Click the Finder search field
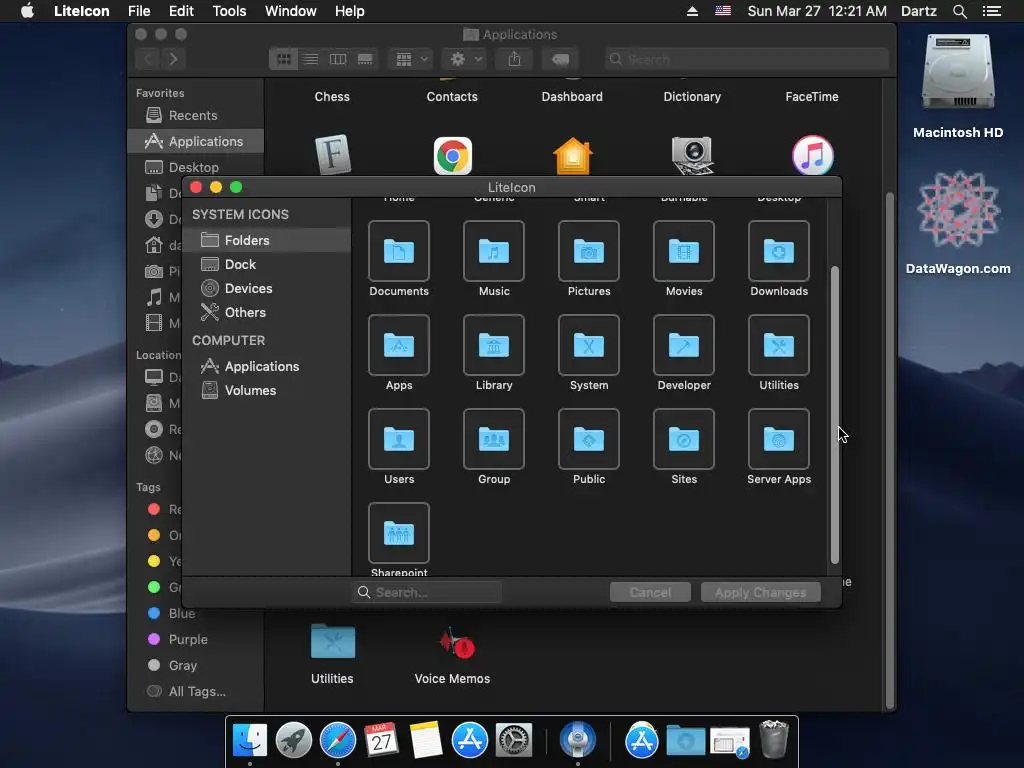Viewport: 1024px width, 768px height. (746, 59)
